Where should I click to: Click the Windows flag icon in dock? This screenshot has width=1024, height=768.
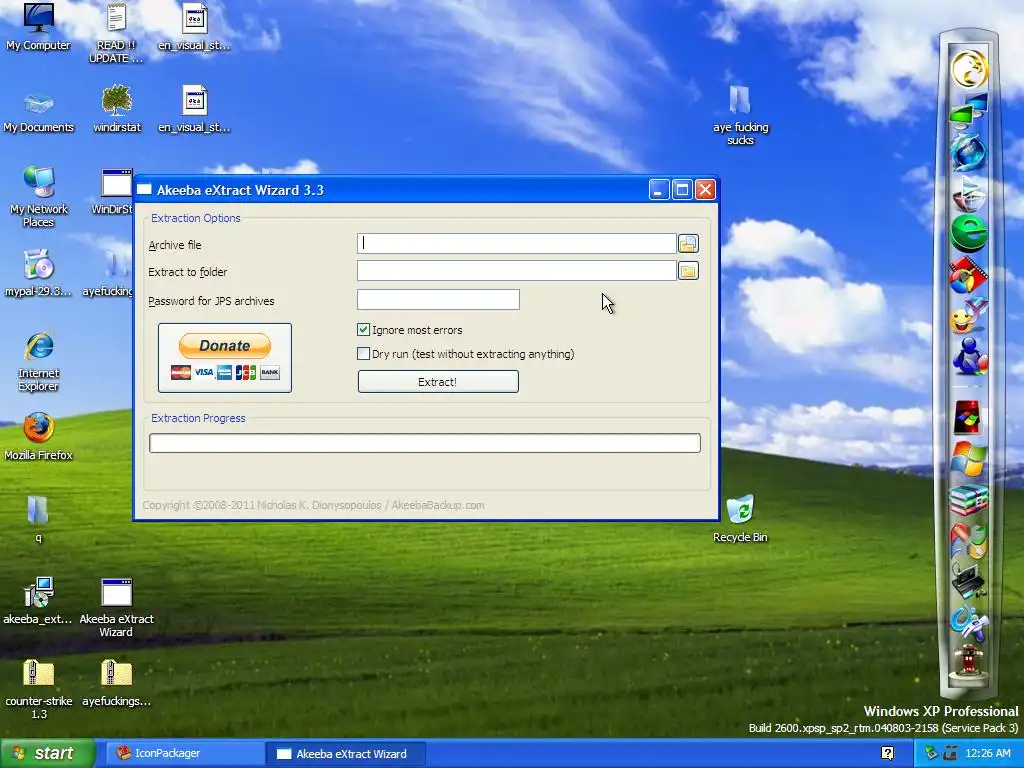point(968,458)
